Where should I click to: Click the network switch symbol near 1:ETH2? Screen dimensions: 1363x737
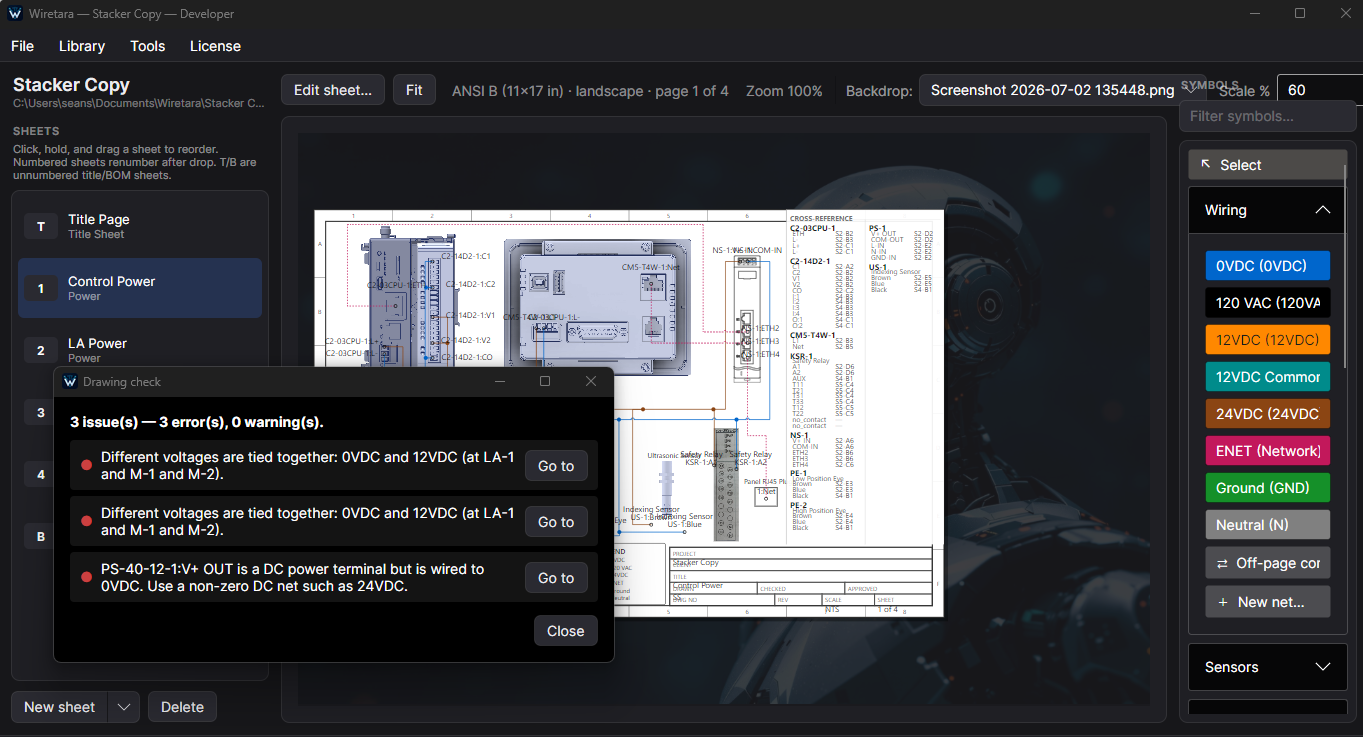(x=748, y=318)
